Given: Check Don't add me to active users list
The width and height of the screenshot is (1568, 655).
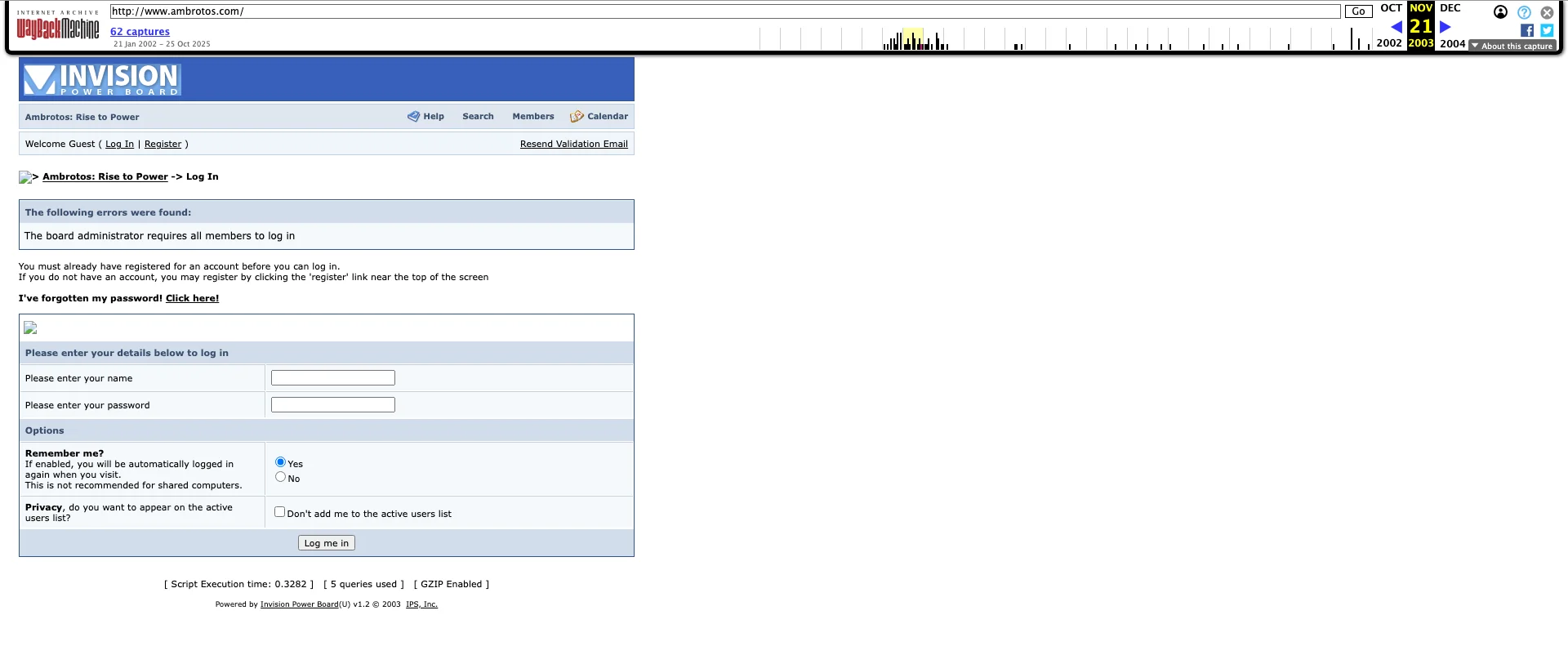Looking at the screenshot, I should (x=279, y=512).
